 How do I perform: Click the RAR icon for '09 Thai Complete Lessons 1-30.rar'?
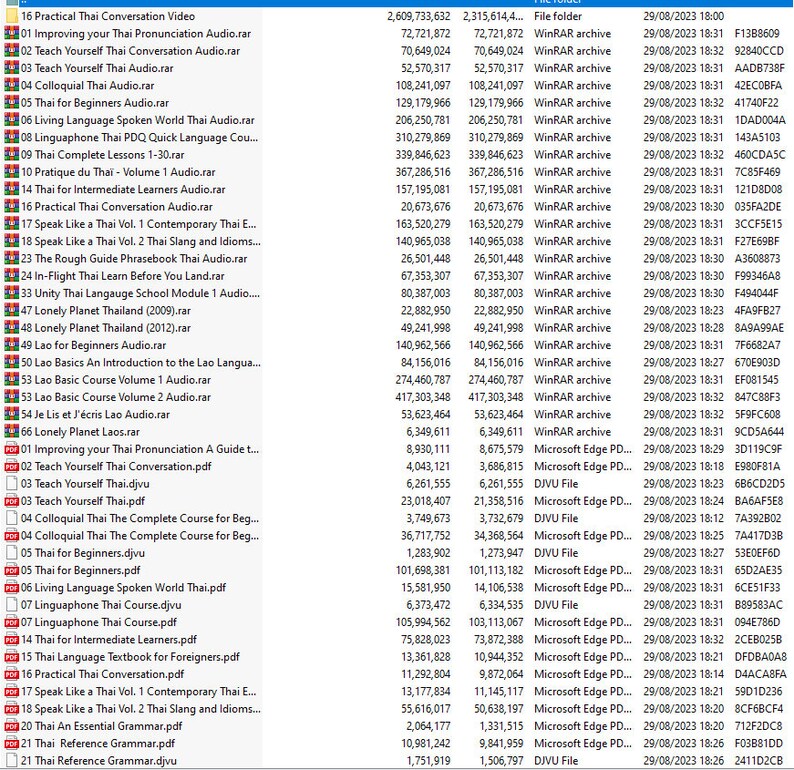coord(12,154)
